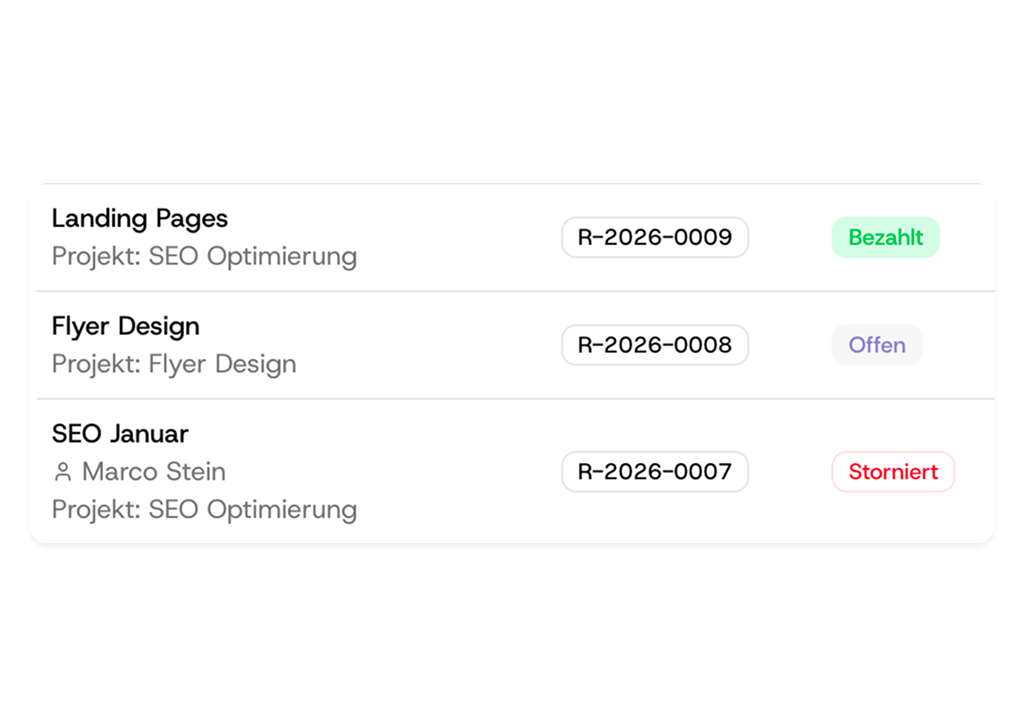Click the Offen status badge
Screen dimensions: 1024x726
pos(877,345)
